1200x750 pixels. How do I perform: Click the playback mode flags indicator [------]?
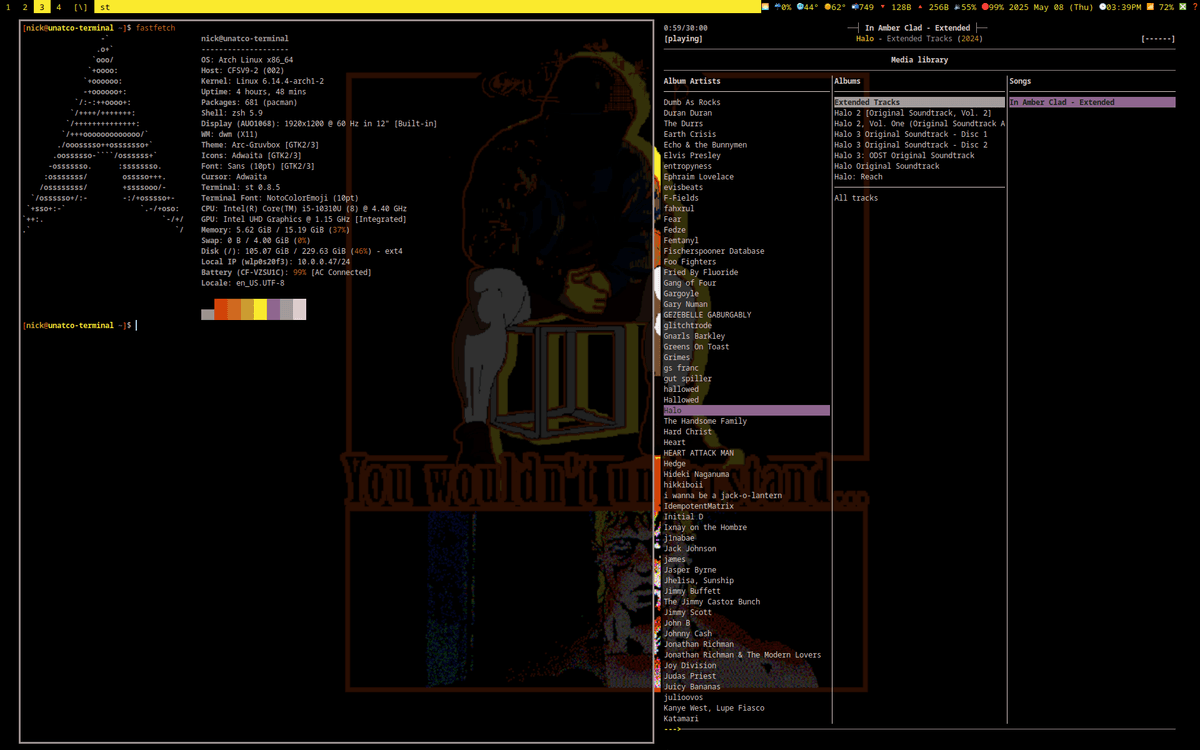point(1157,39)
